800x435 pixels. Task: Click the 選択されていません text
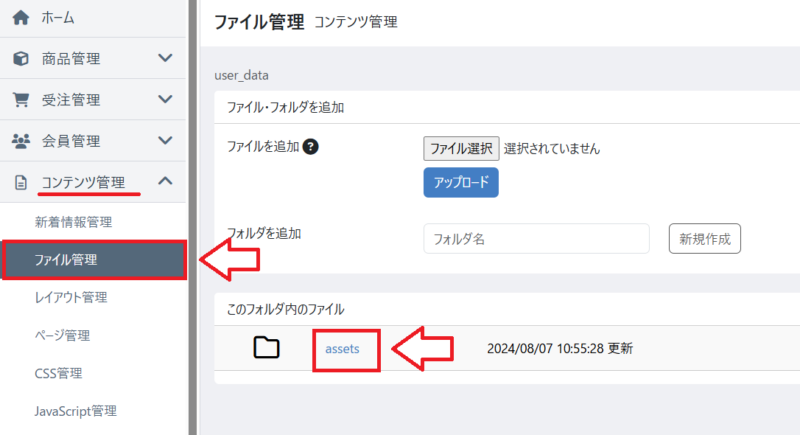pos(552,148)
